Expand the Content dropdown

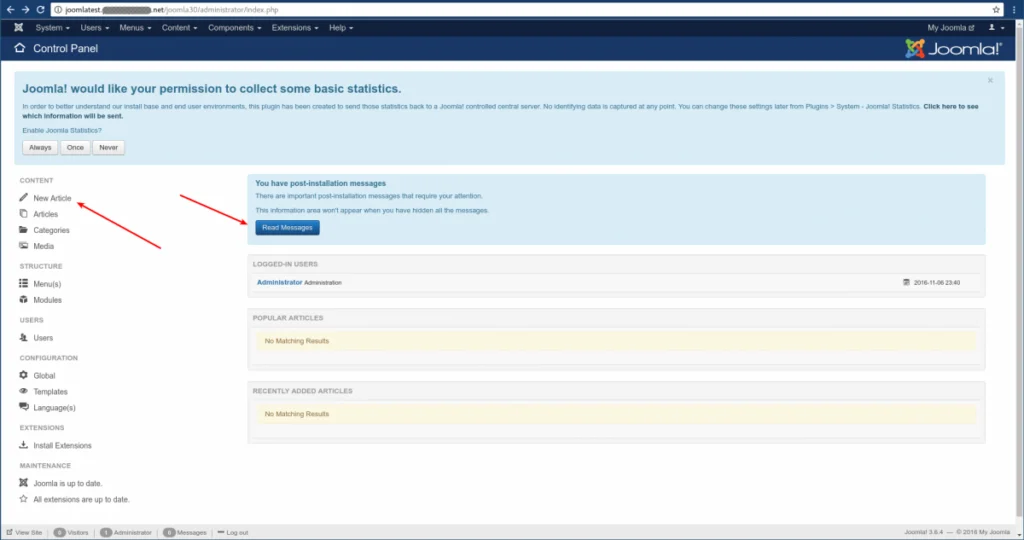click(180, 27)
